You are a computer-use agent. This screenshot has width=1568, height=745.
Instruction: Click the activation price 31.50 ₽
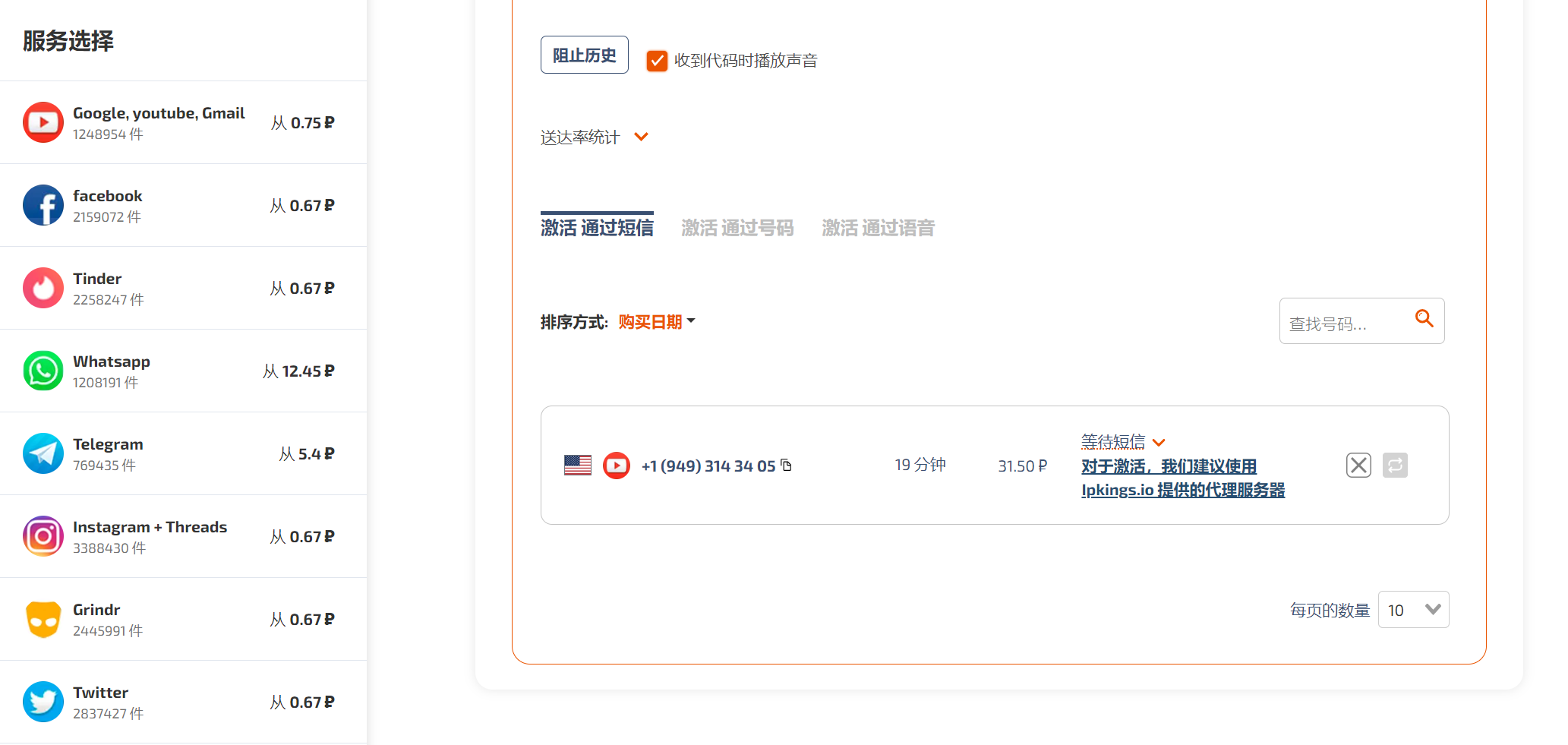[x=1022, y=466]
